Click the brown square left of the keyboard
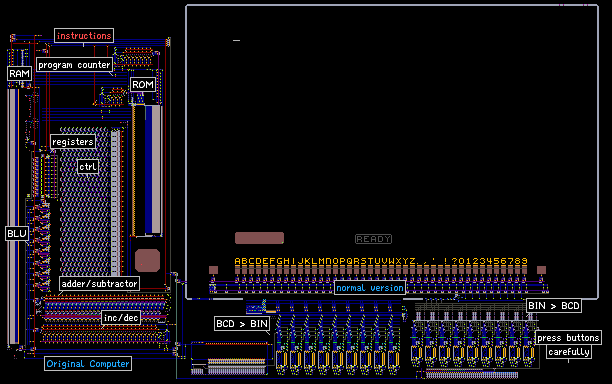Image resolution: width=612 pixels, height=384 pixels. (213, 270)
